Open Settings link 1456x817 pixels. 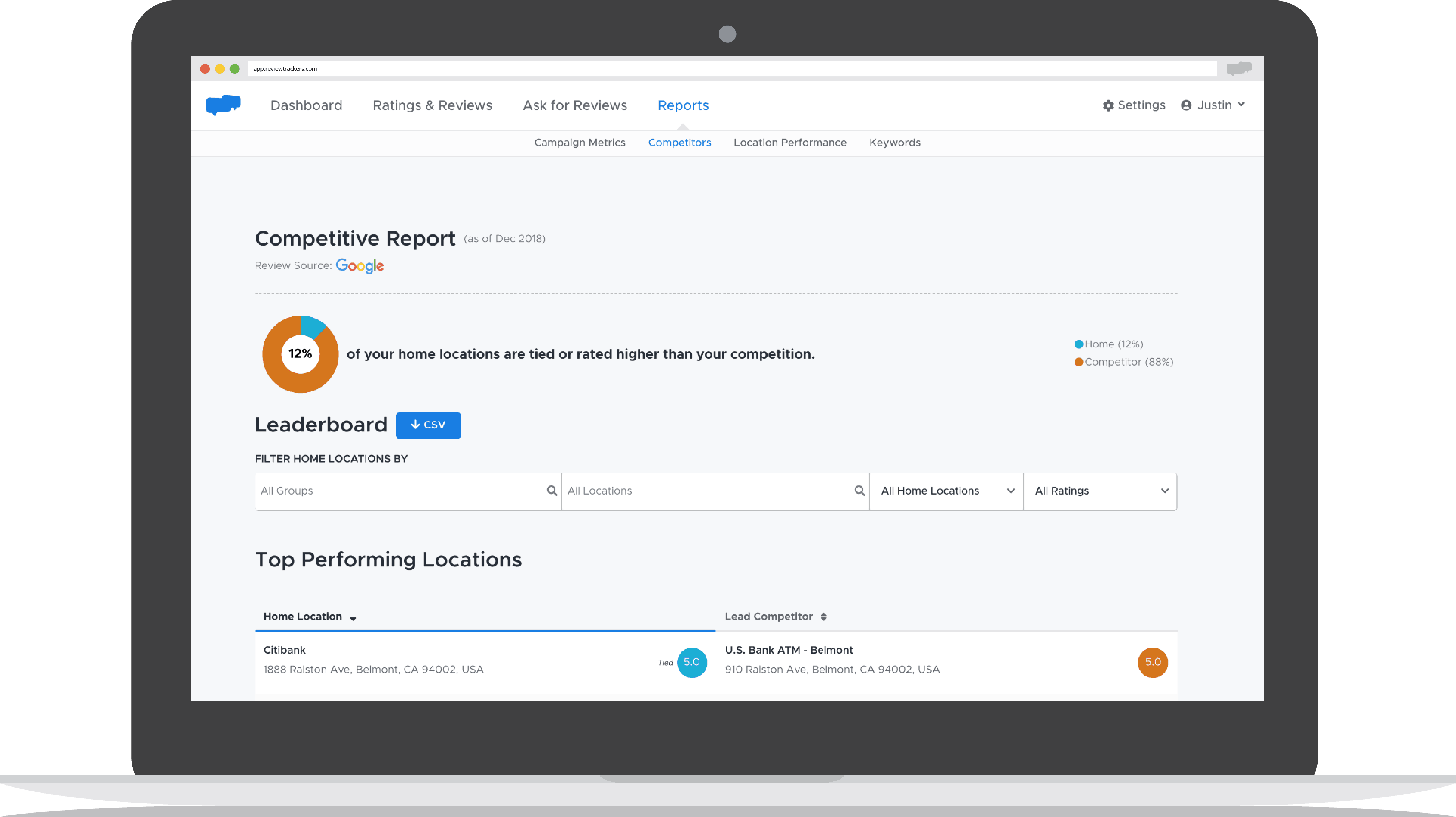(1134, 105)
